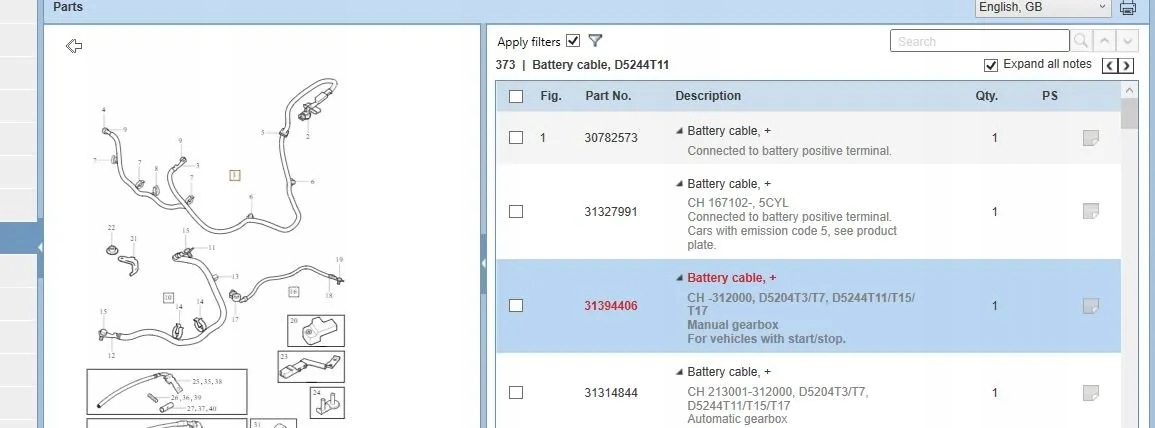Check the box for part 31394406
The height and width of the screenshot is (428, 1155).
(516, 306)
